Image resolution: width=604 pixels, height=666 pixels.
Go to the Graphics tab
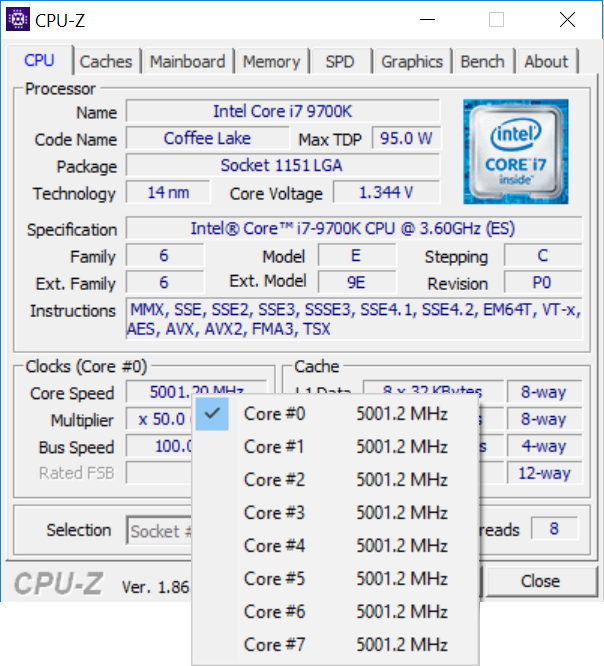pyautogui.click(x=412, y=62)
